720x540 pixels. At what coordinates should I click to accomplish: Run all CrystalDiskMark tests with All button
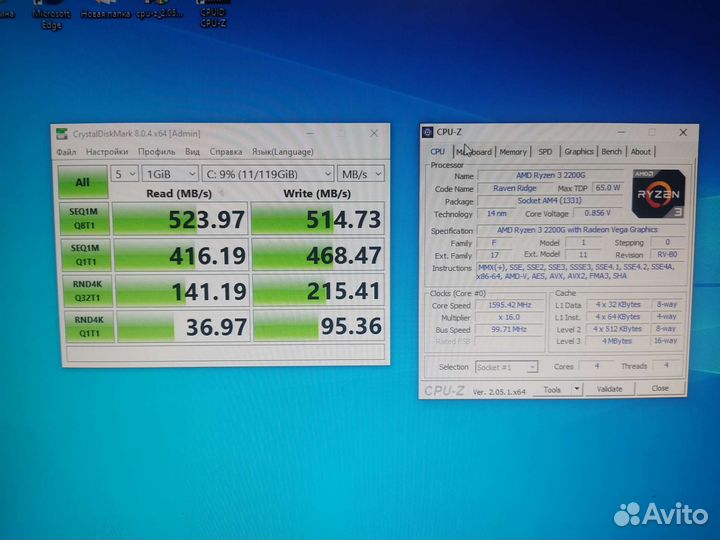tap(83, 182)
